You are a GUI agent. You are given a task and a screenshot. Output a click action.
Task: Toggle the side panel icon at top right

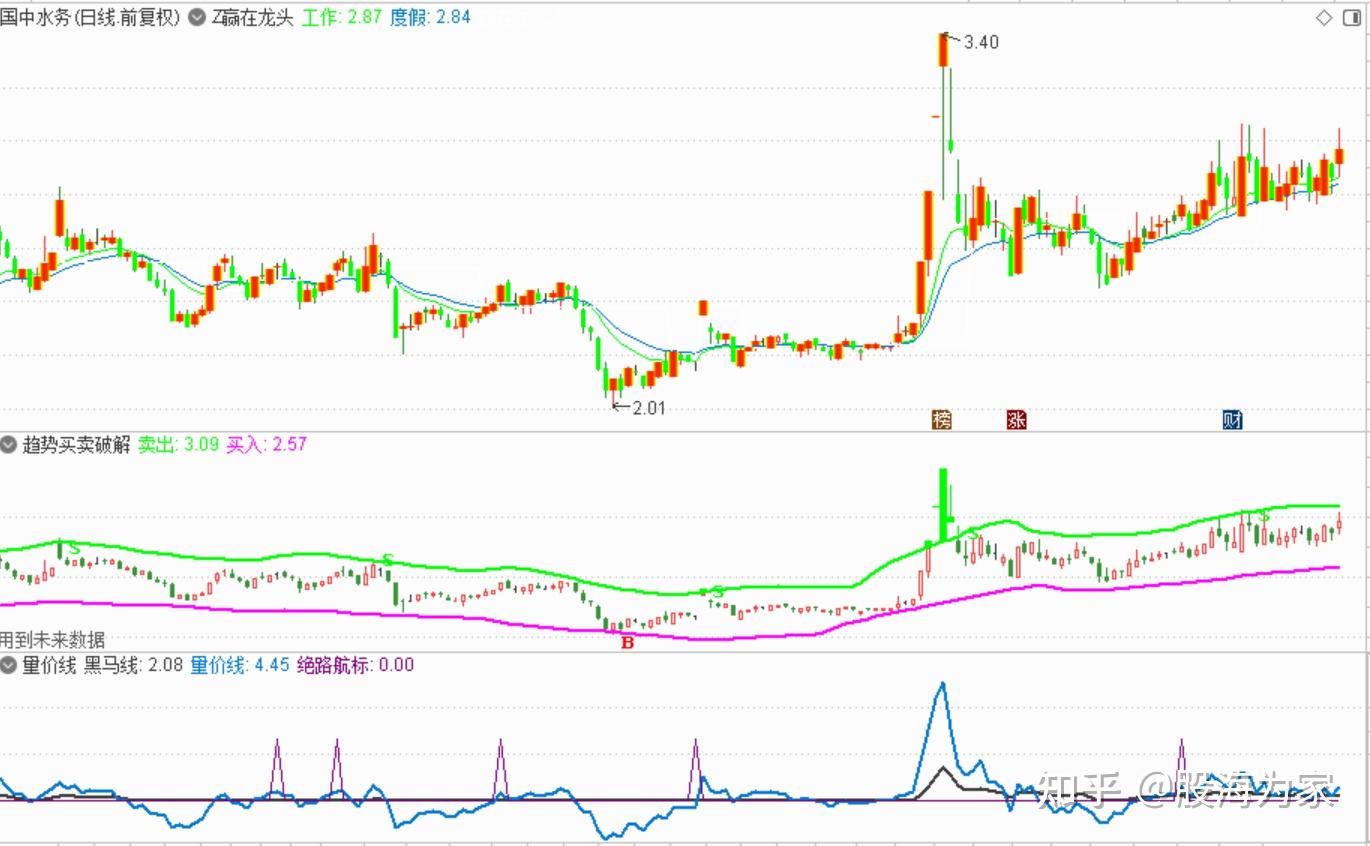[x=1351, y=17]
